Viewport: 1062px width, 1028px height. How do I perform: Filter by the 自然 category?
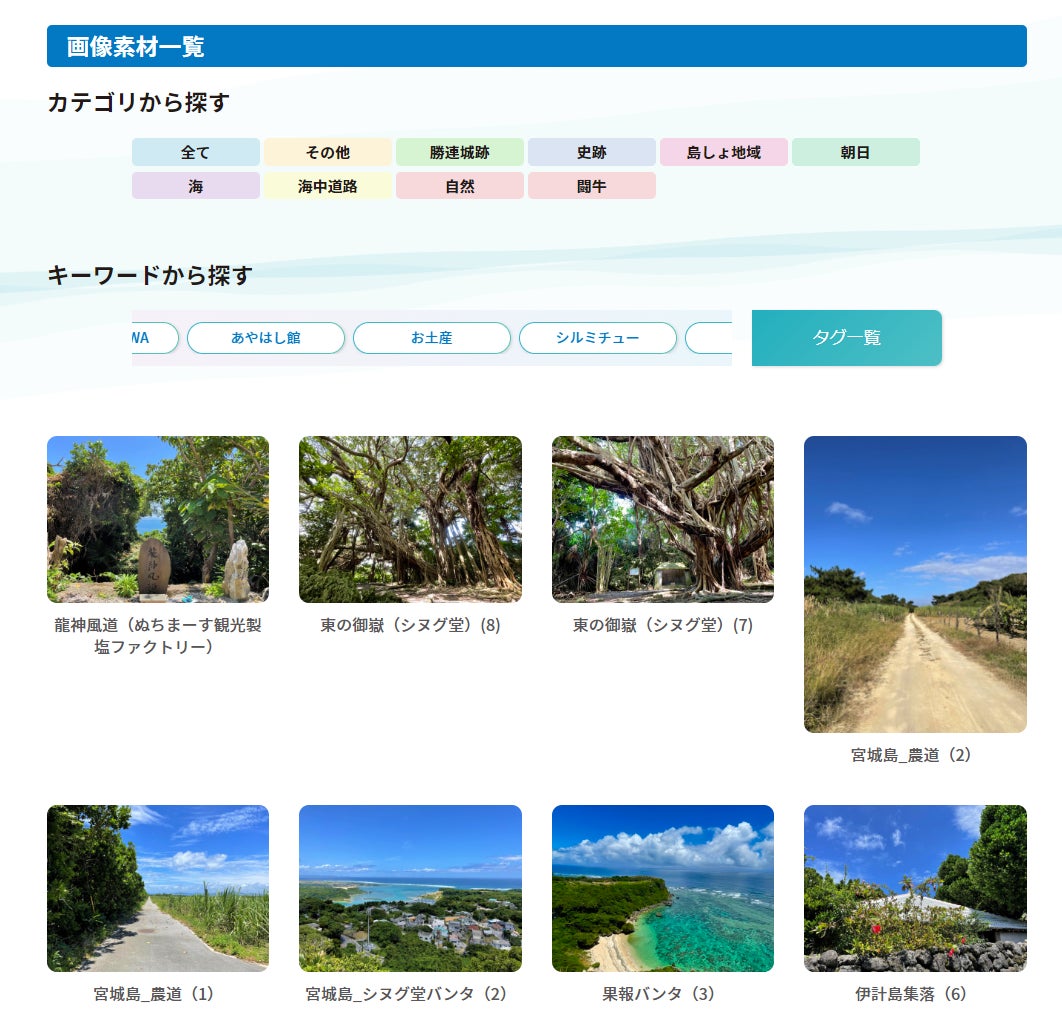pos(460,185)
